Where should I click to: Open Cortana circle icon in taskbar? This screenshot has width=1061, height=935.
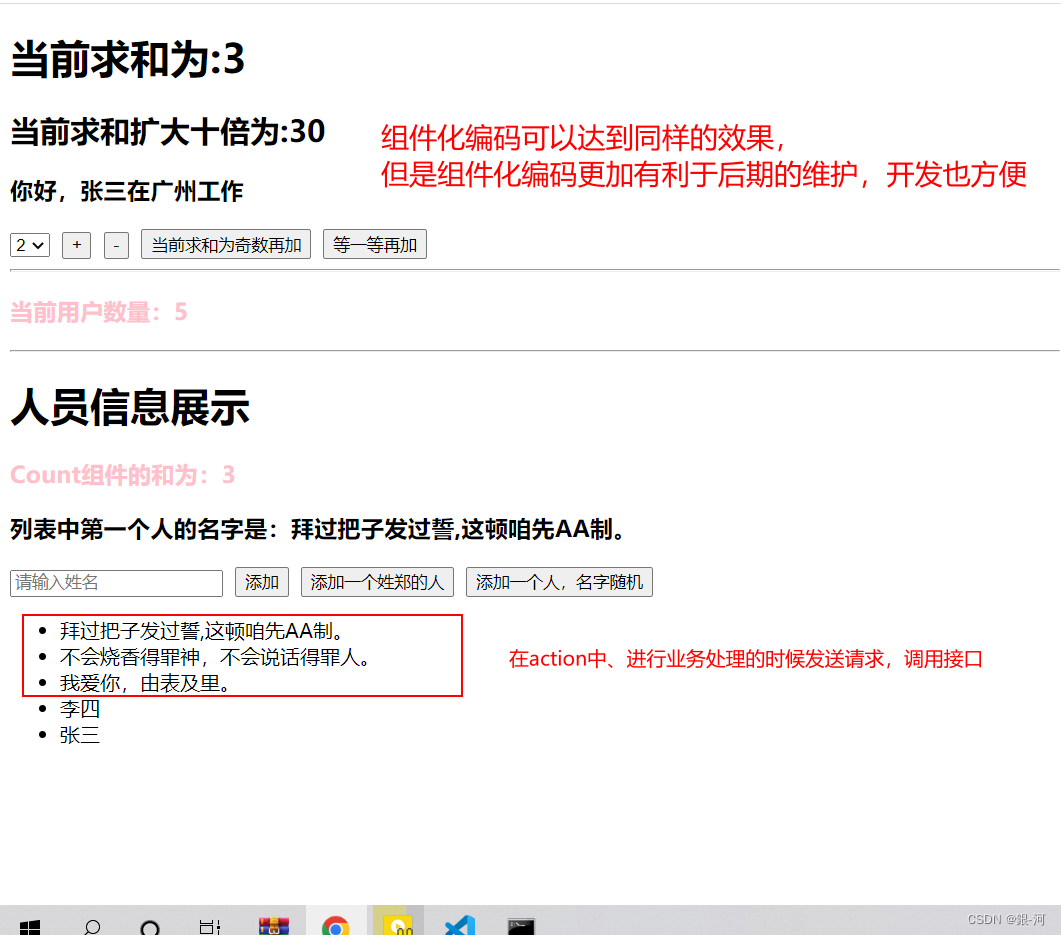point(150,926)
